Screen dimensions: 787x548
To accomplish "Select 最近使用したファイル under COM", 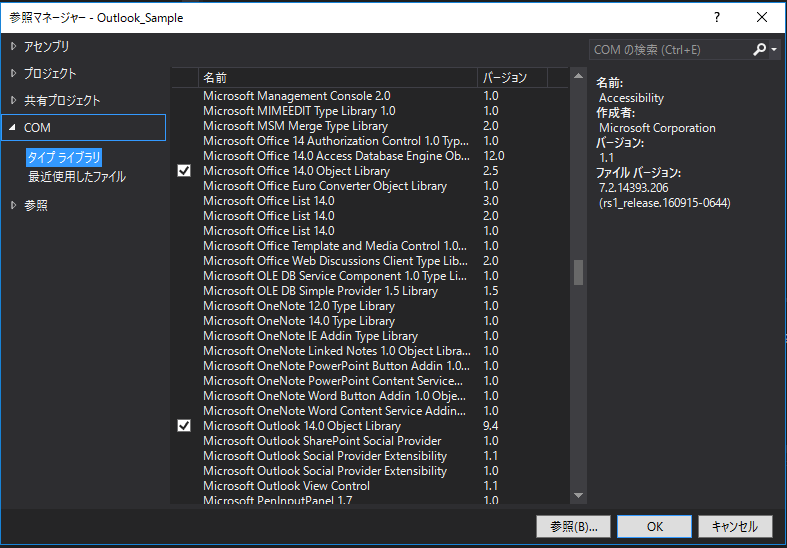I will coord(76,177).
